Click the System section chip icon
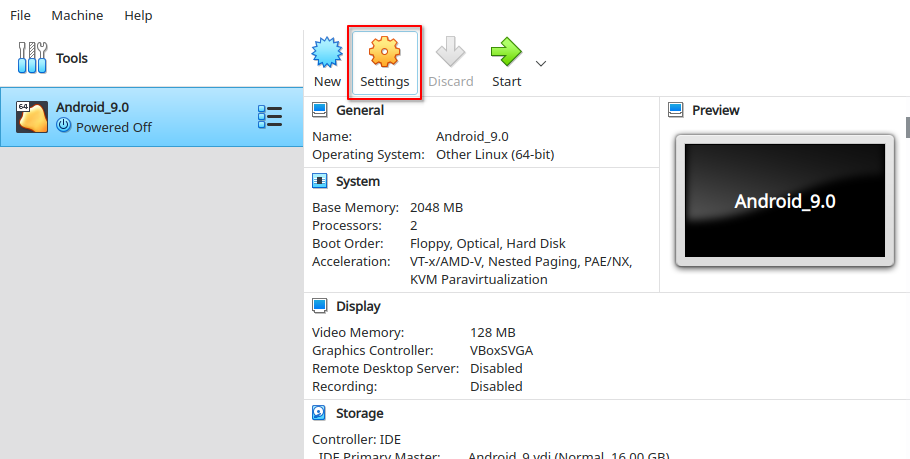The width and height of the screenshot is (910, 459). coord(319,180)
